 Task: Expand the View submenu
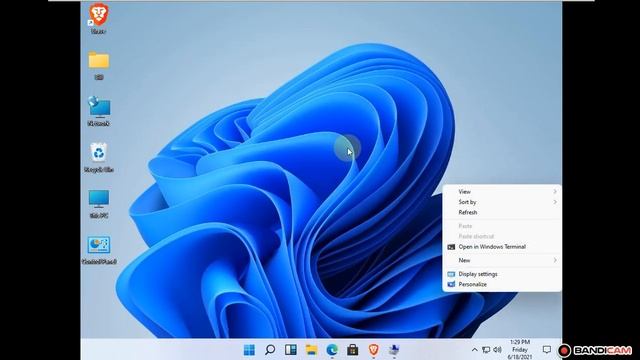[x=502, y=191]
